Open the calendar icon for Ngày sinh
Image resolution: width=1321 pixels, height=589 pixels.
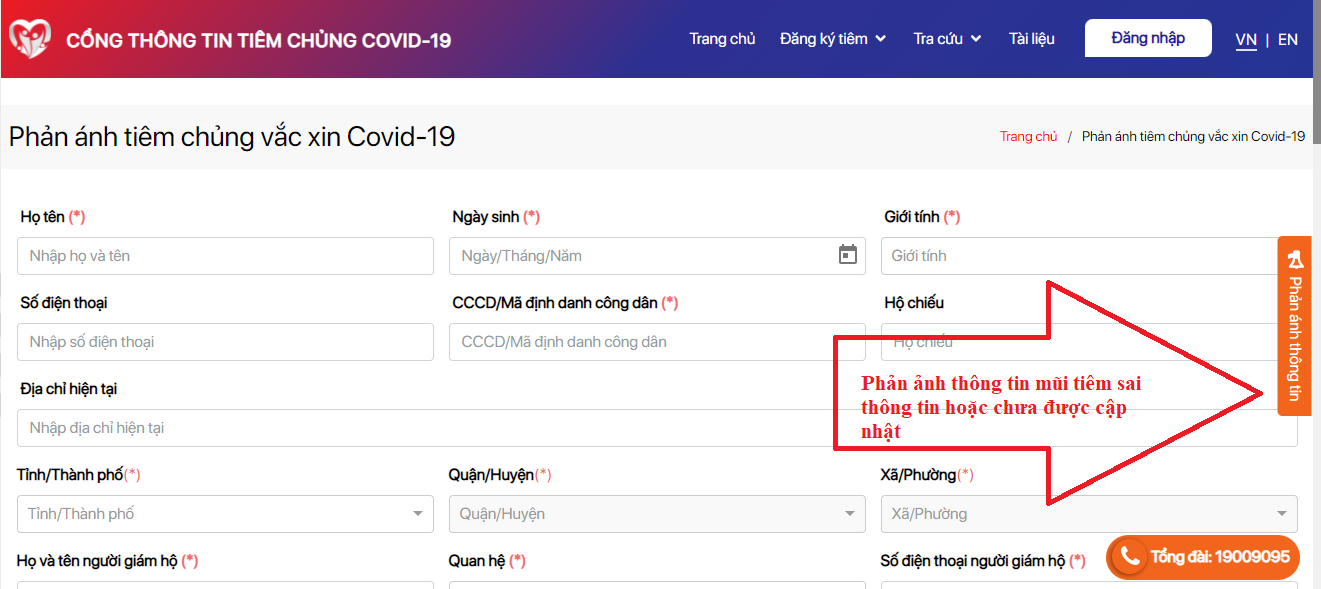(x=848, y=256)
